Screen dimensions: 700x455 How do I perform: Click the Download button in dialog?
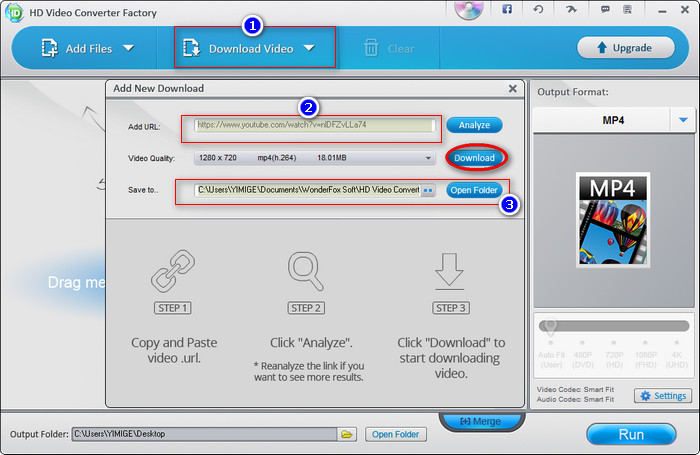pyautogui.click(x=475, y=158)
